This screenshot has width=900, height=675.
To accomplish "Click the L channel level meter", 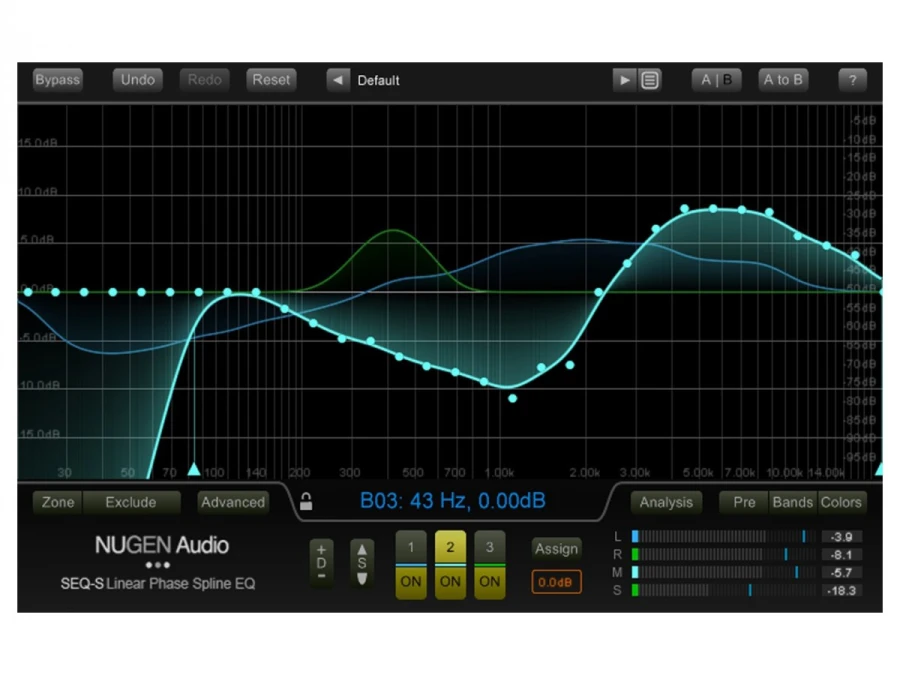I will (x=723, y=537).
